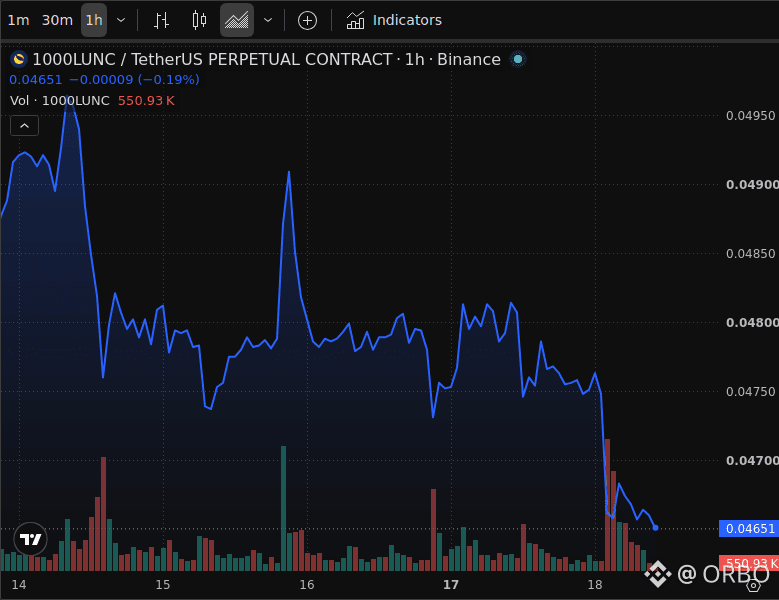This screenshot has width=779, height=600.
Task: Click date label 14 on time axis
Action: pos(18,585)
